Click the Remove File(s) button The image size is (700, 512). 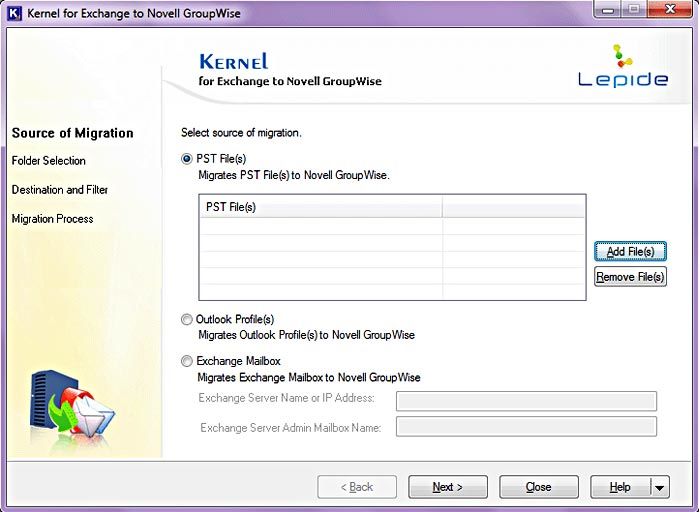click(630, 277)
